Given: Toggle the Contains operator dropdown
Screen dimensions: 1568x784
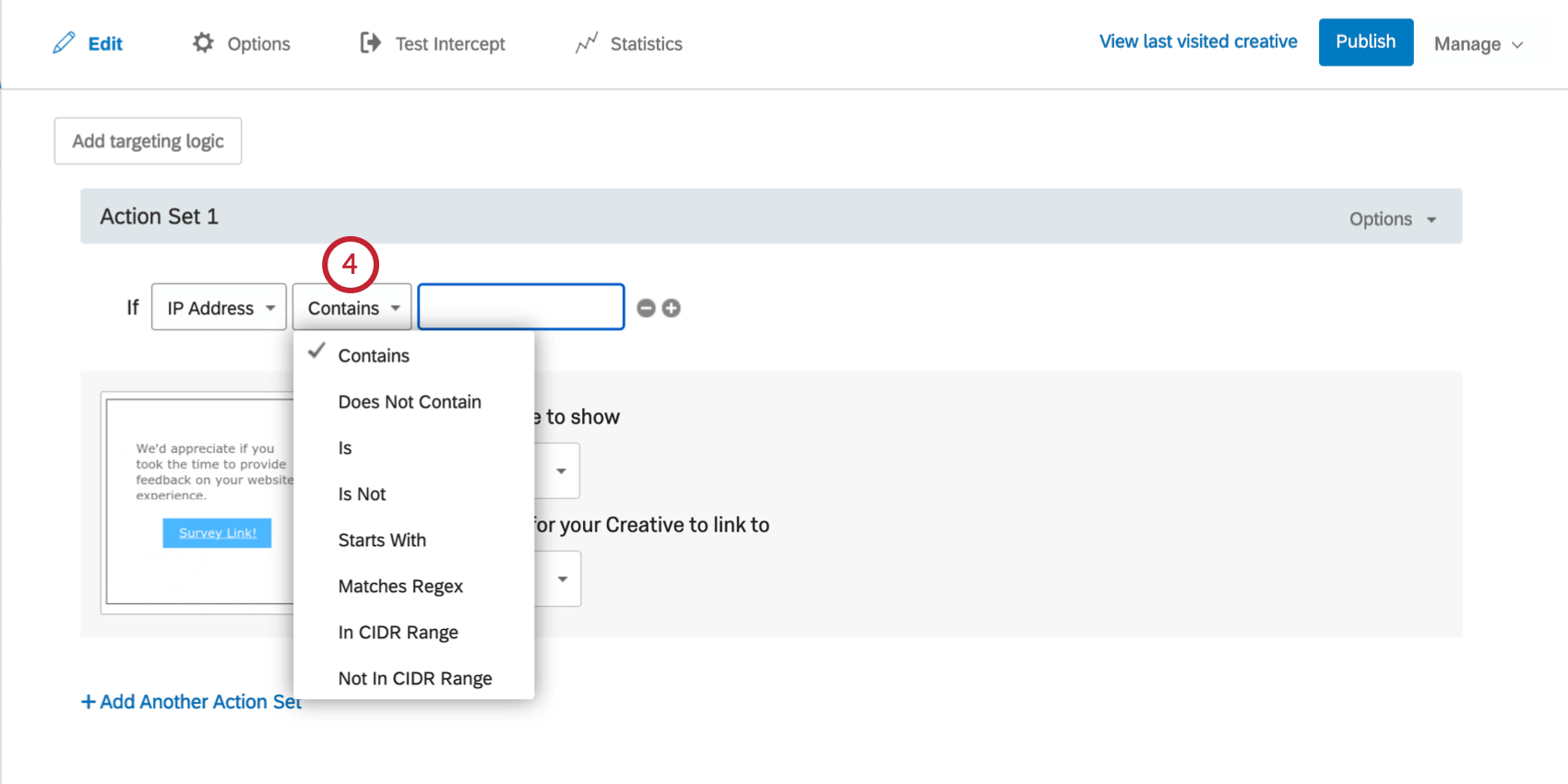Looking at the screenshot, I should (x=352, y=308).
